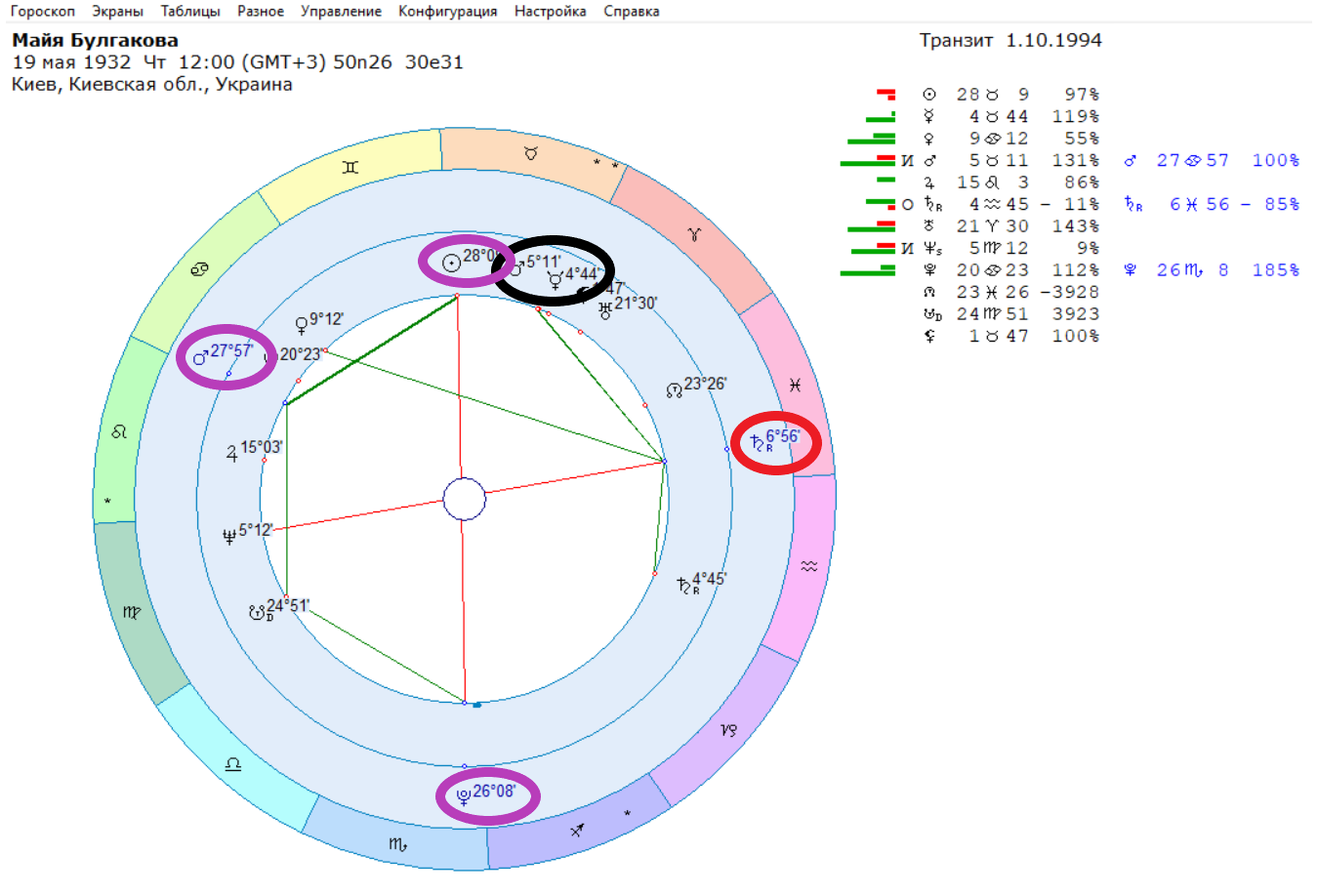Select the Mercury row with 119% in the table

pyautogui.click(x=1011, y=116)
